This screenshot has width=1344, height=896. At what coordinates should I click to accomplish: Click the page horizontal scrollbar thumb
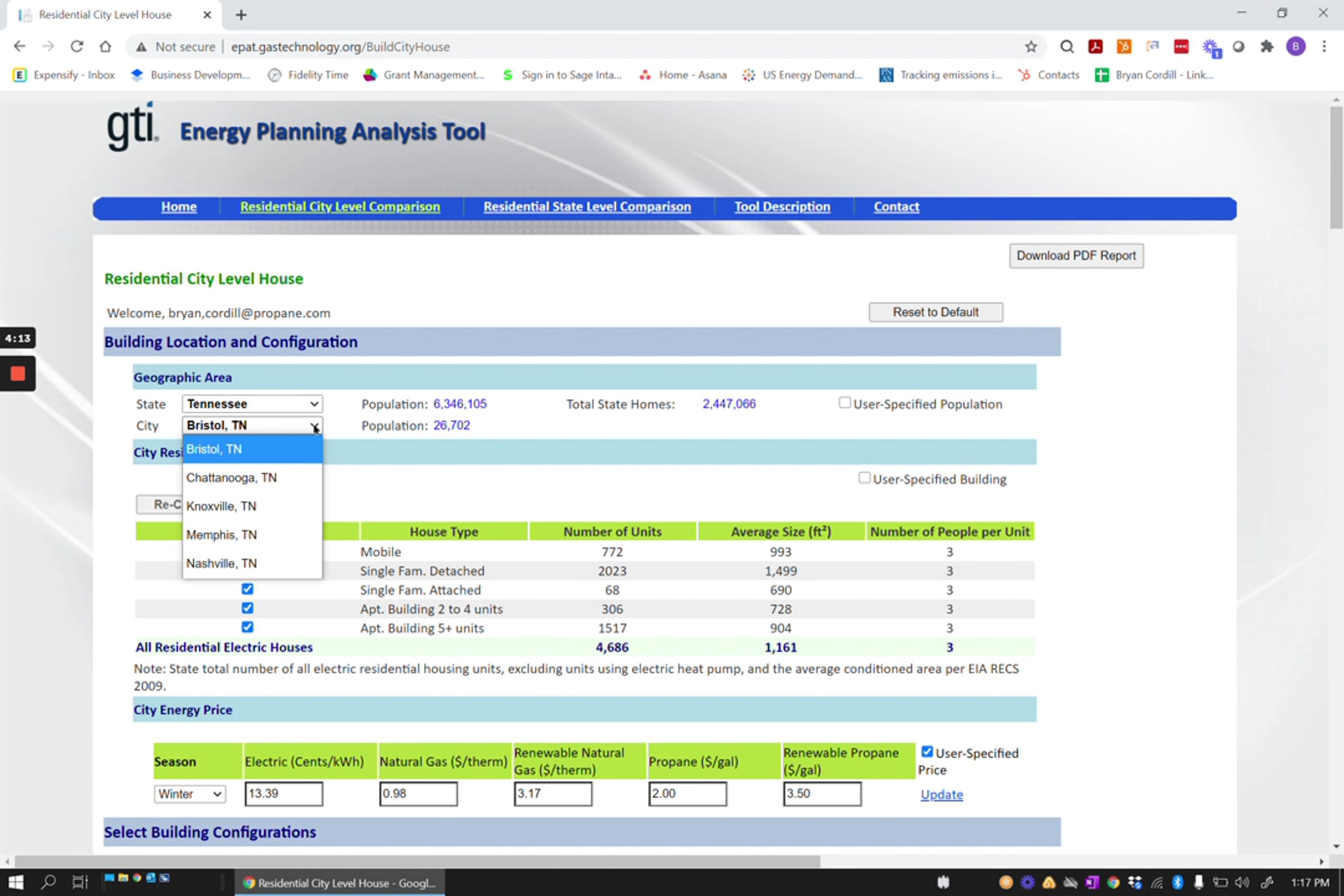pos(417,861)
